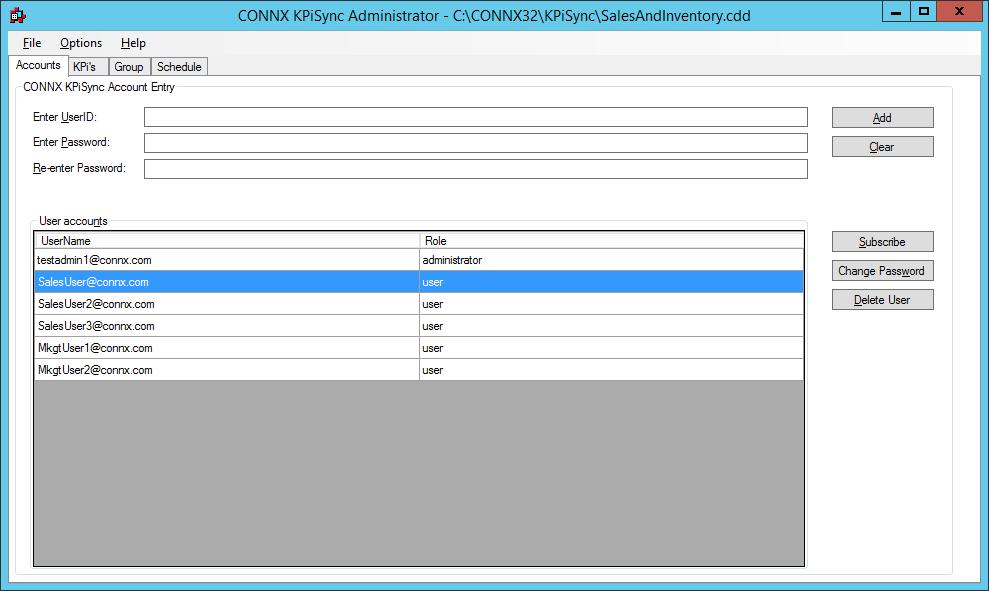Click the CONNX app icon in title bar

click(18, 15)
